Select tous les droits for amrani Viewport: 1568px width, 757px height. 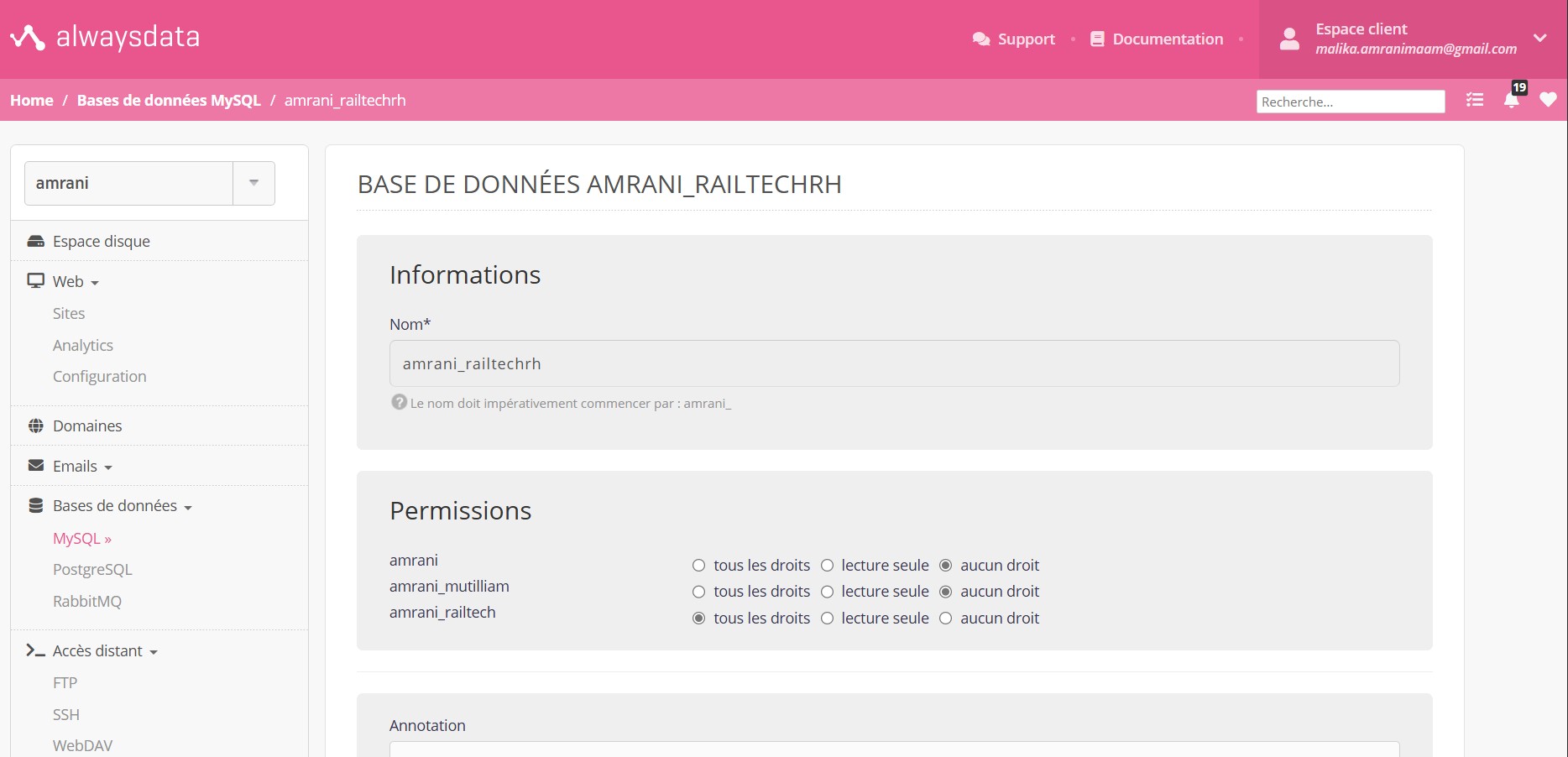(698, 566)
